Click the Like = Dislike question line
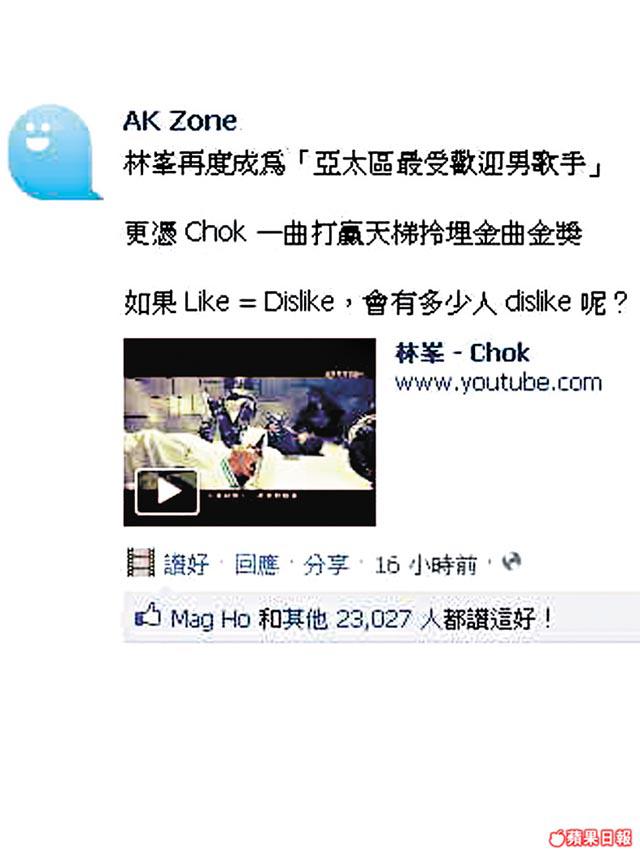Viewport: 640px width, 854px height. click(x=376, y=303)
